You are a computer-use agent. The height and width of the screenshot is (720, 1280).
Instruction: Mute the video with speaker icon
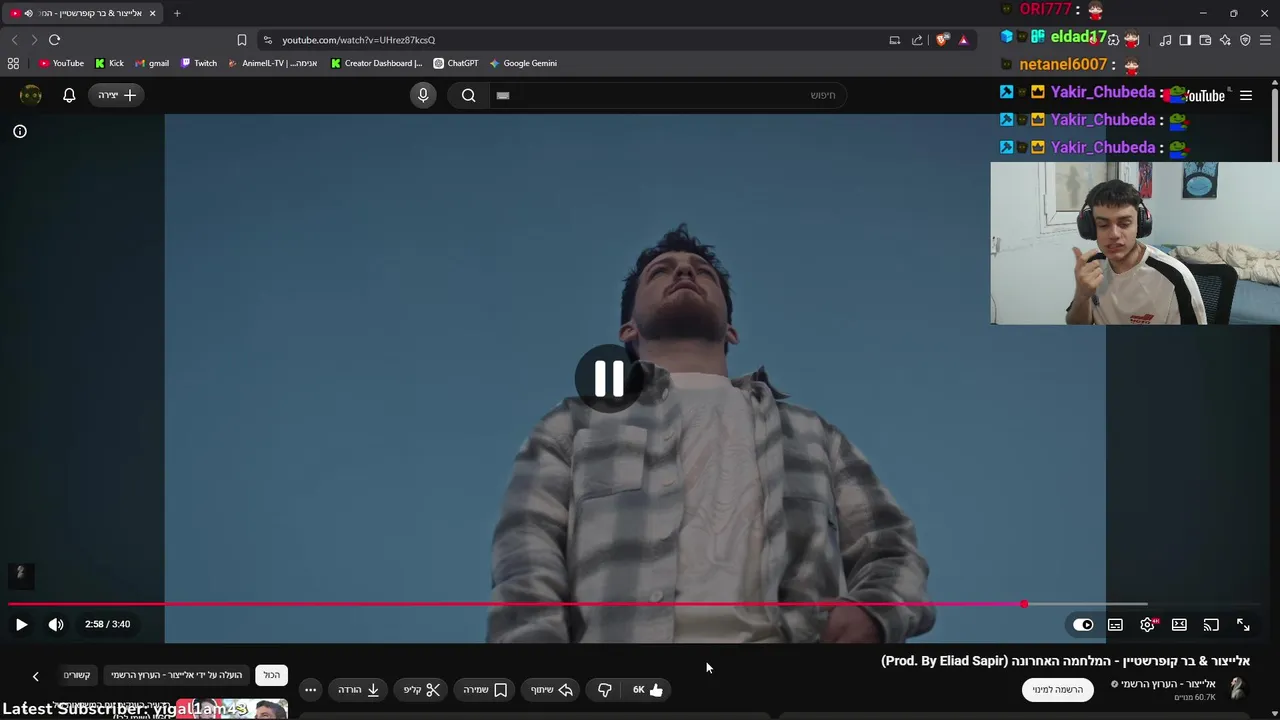[x=56, y=625]
